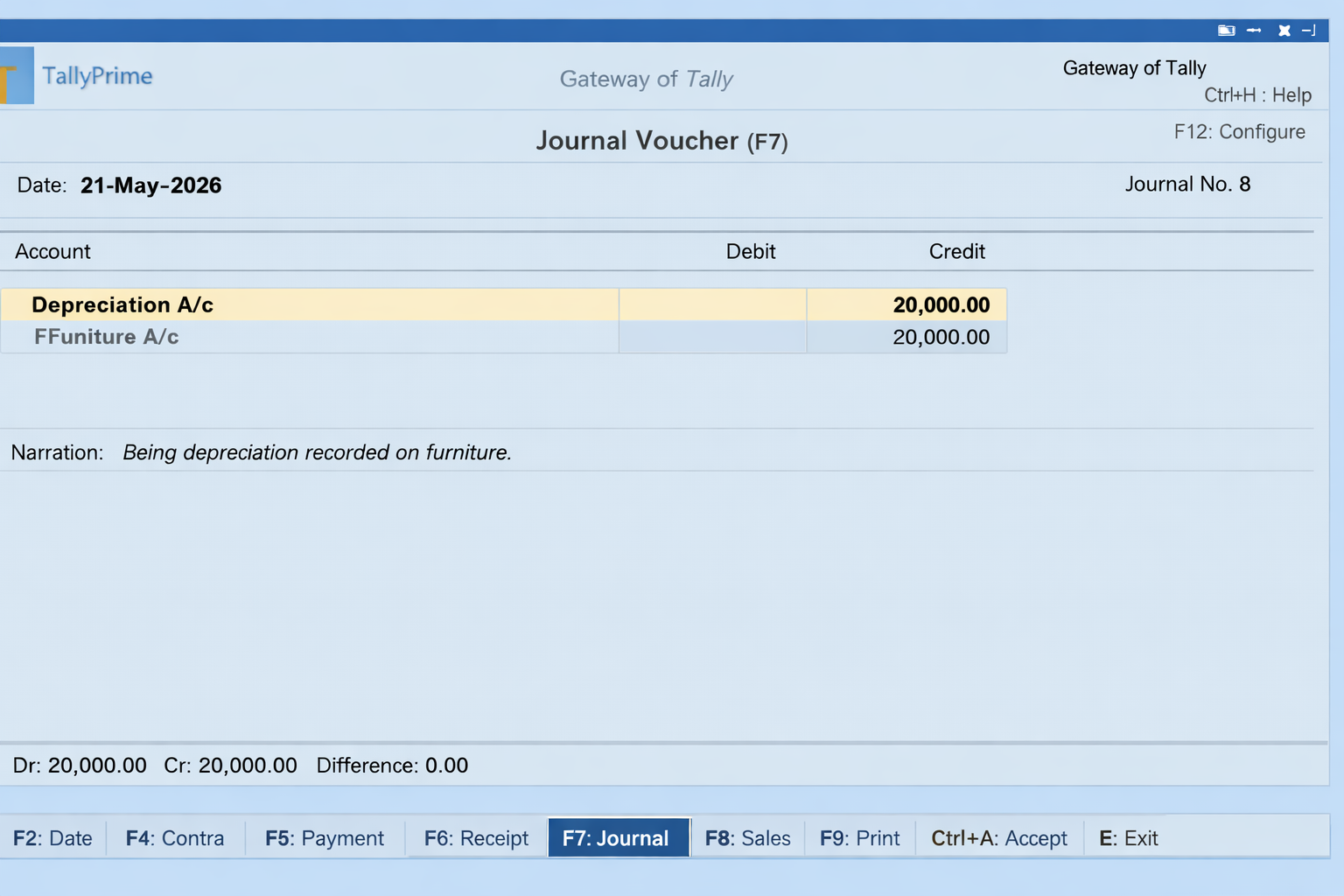Click the exit bar icon at top right
1344x896 pixels.
pyautogui.click(x=1310, y=30)
